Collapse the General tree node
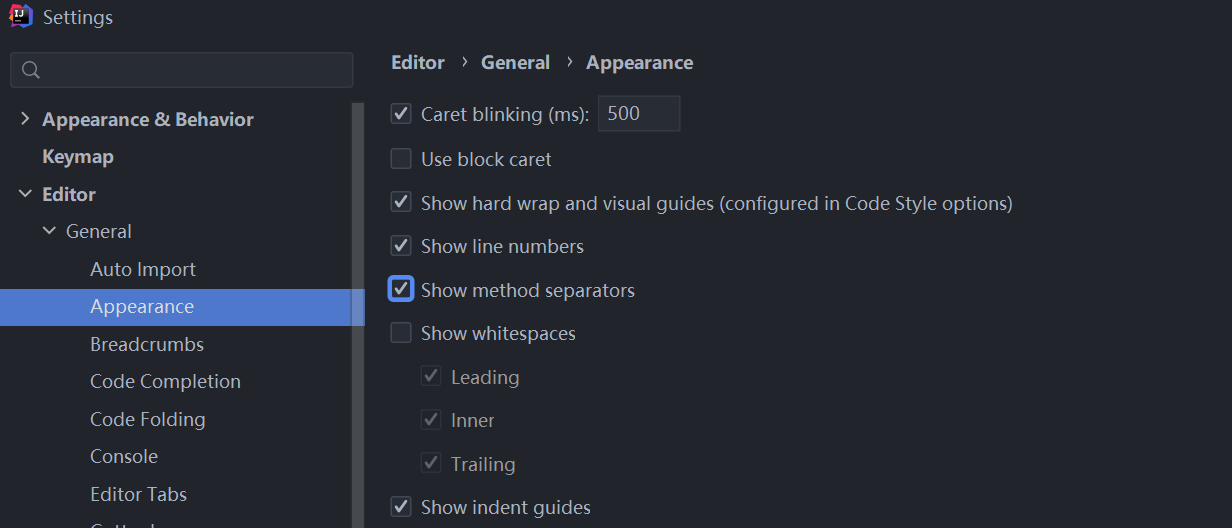 49,231
